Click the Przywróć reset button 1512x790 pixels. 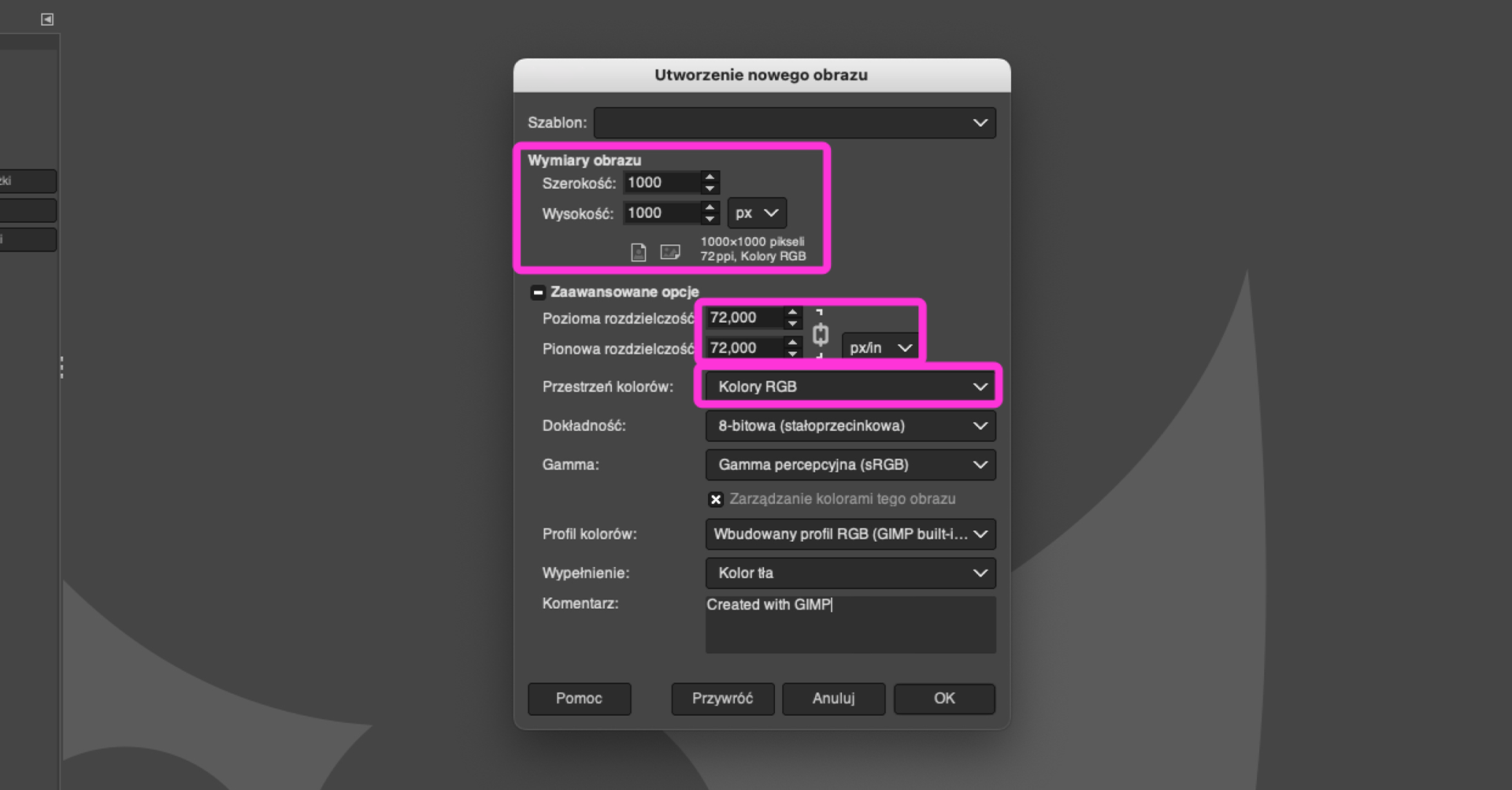722,699
